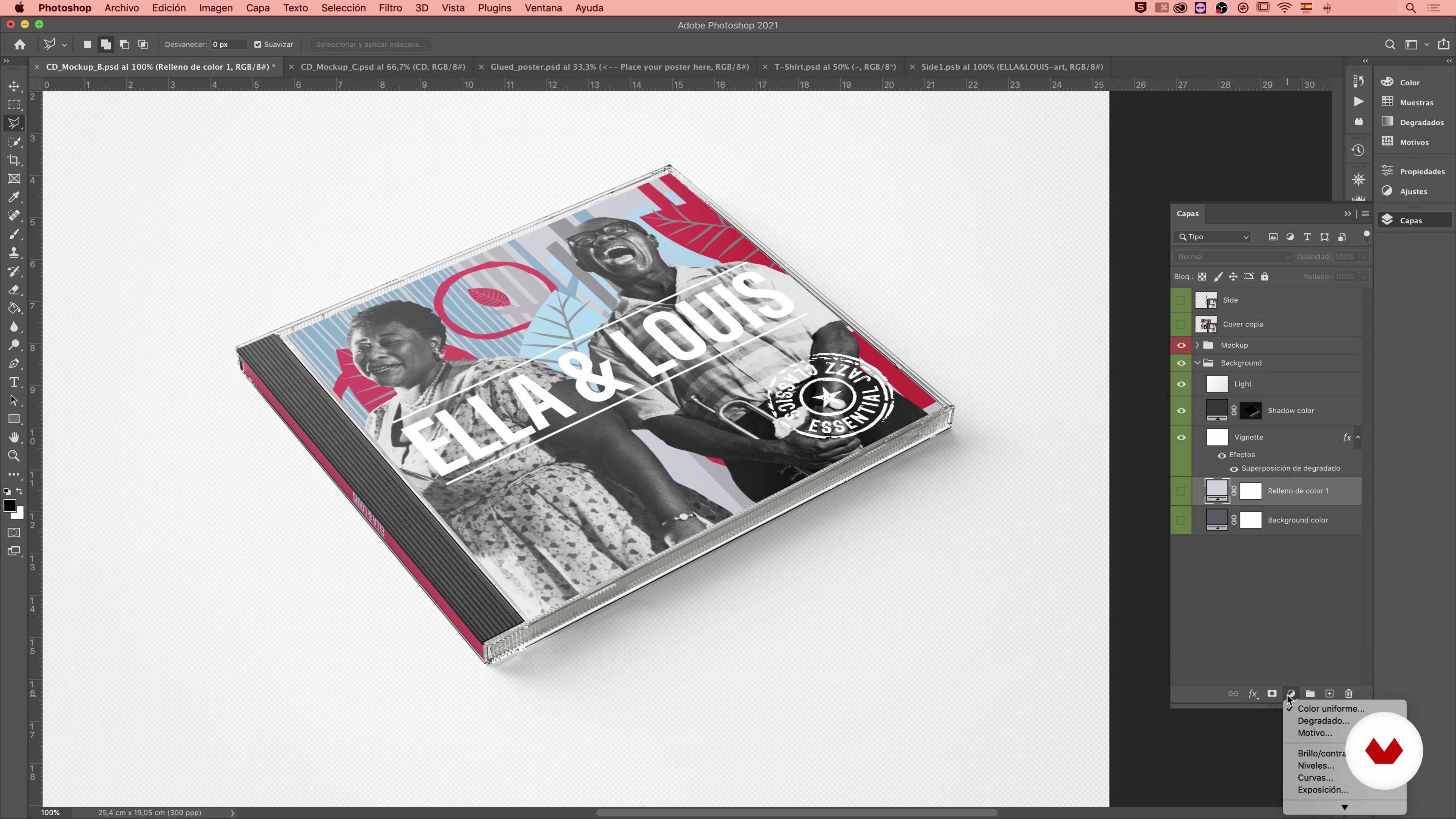Collapse the Vignette layer effects list
Image resolution: width=1456 pixels, height=819 pixels.
pyautogui.click(x=1358, y=438)
